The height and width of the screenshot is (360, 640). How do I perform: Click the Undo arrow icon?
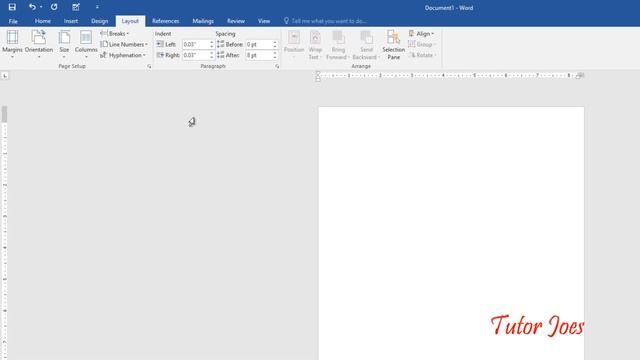32,7
